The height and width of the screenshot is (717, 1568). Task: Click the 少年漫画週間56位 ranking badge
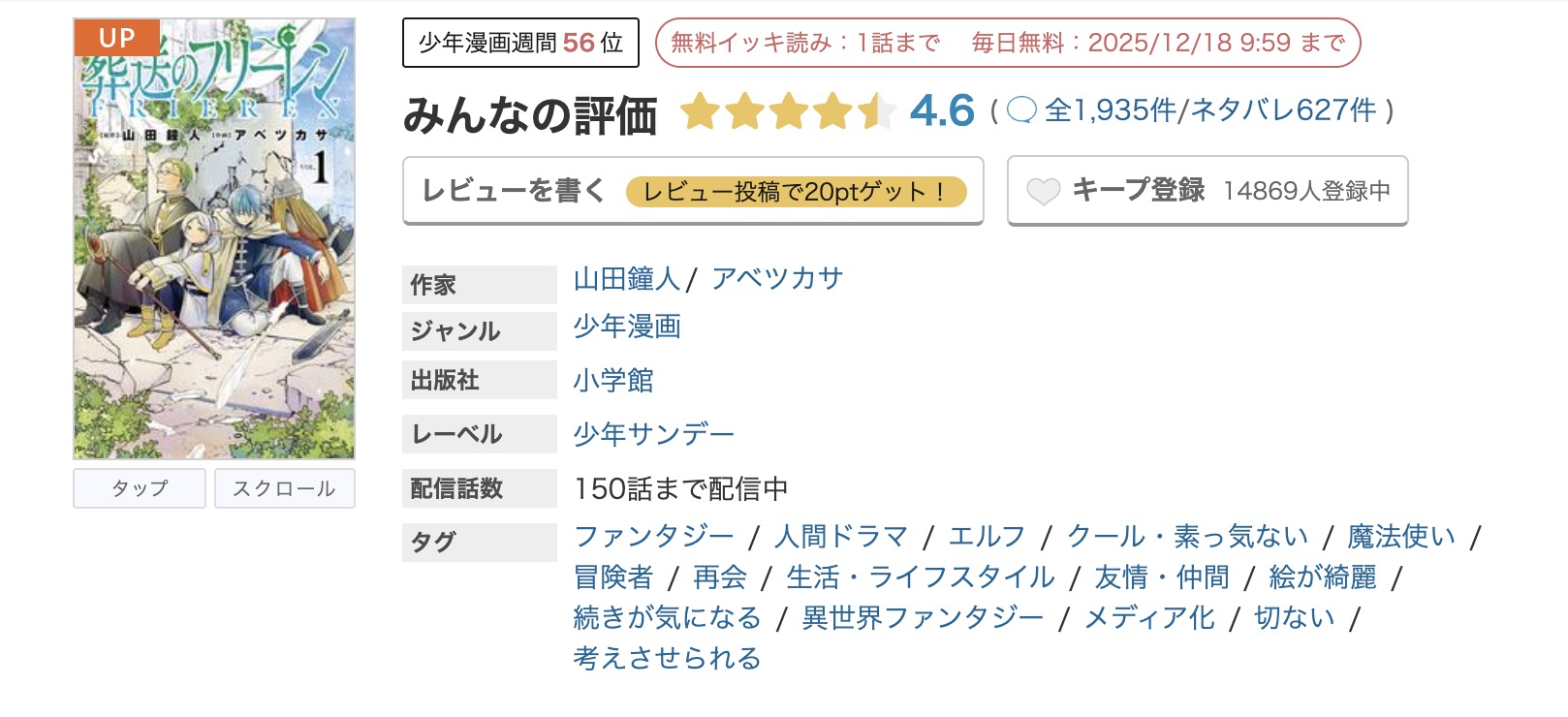coord(519,42)
